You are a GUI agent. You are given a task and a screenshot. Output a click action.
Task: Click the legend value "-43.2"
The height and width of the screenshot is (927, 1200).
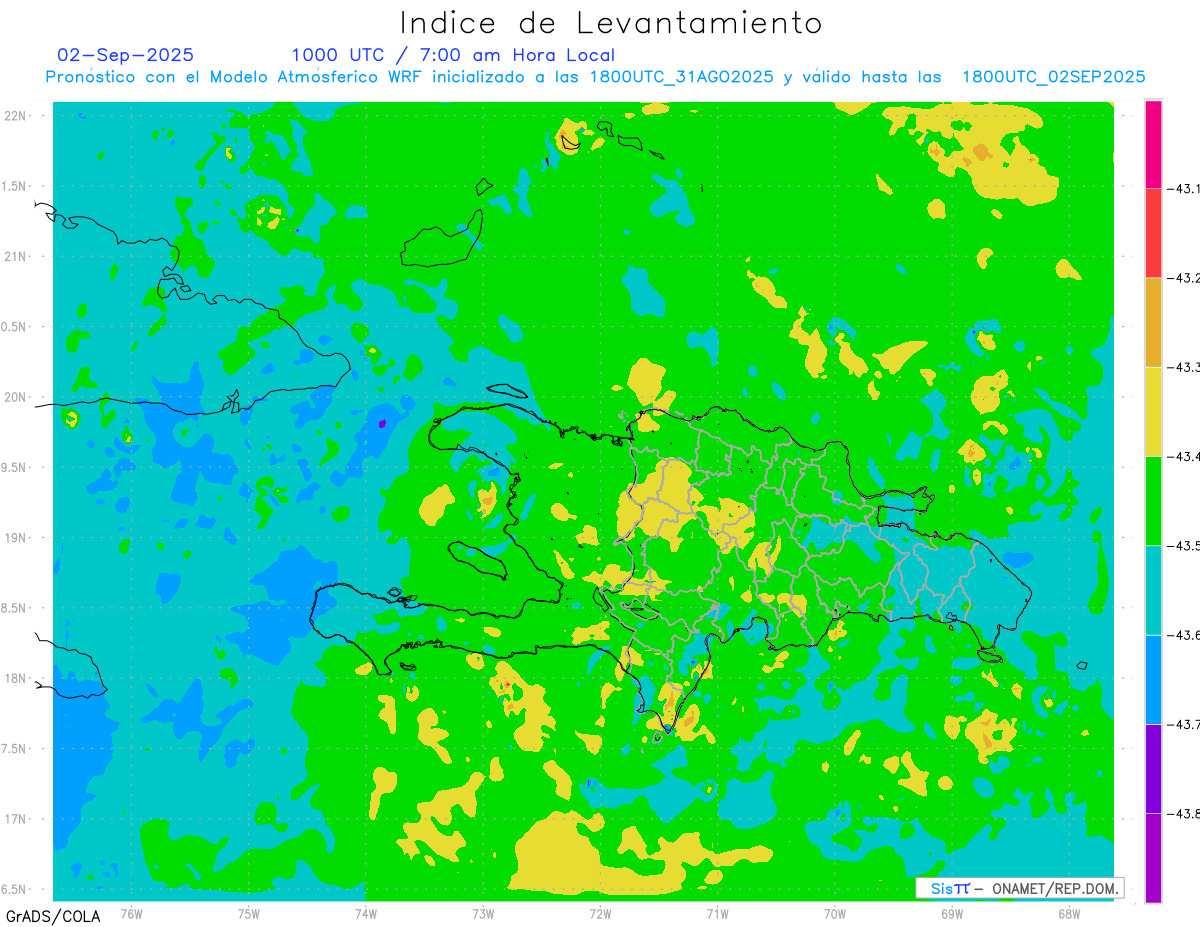coord(1184,278)
